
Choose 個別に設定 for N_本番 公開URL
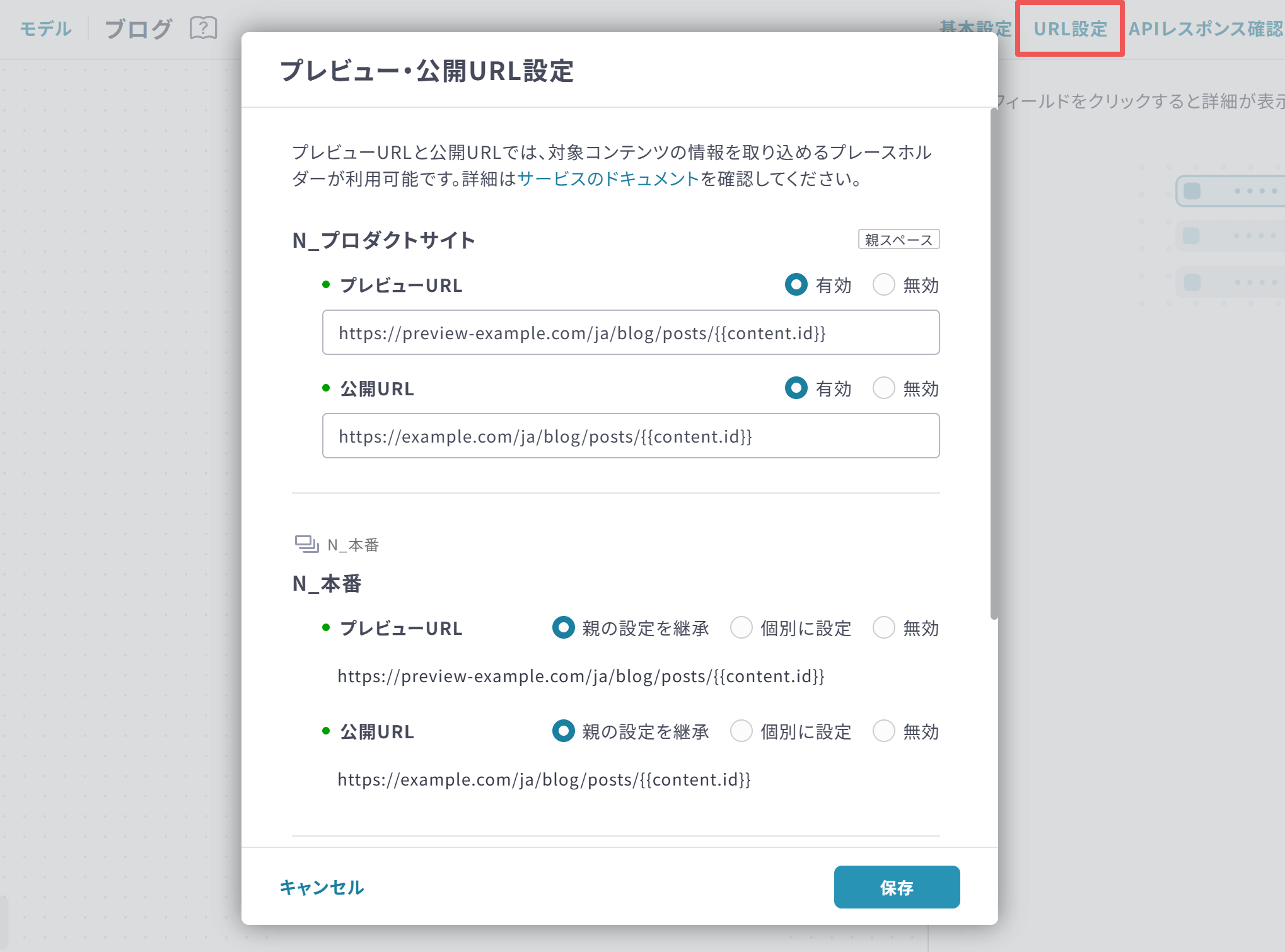click(741, 731)
